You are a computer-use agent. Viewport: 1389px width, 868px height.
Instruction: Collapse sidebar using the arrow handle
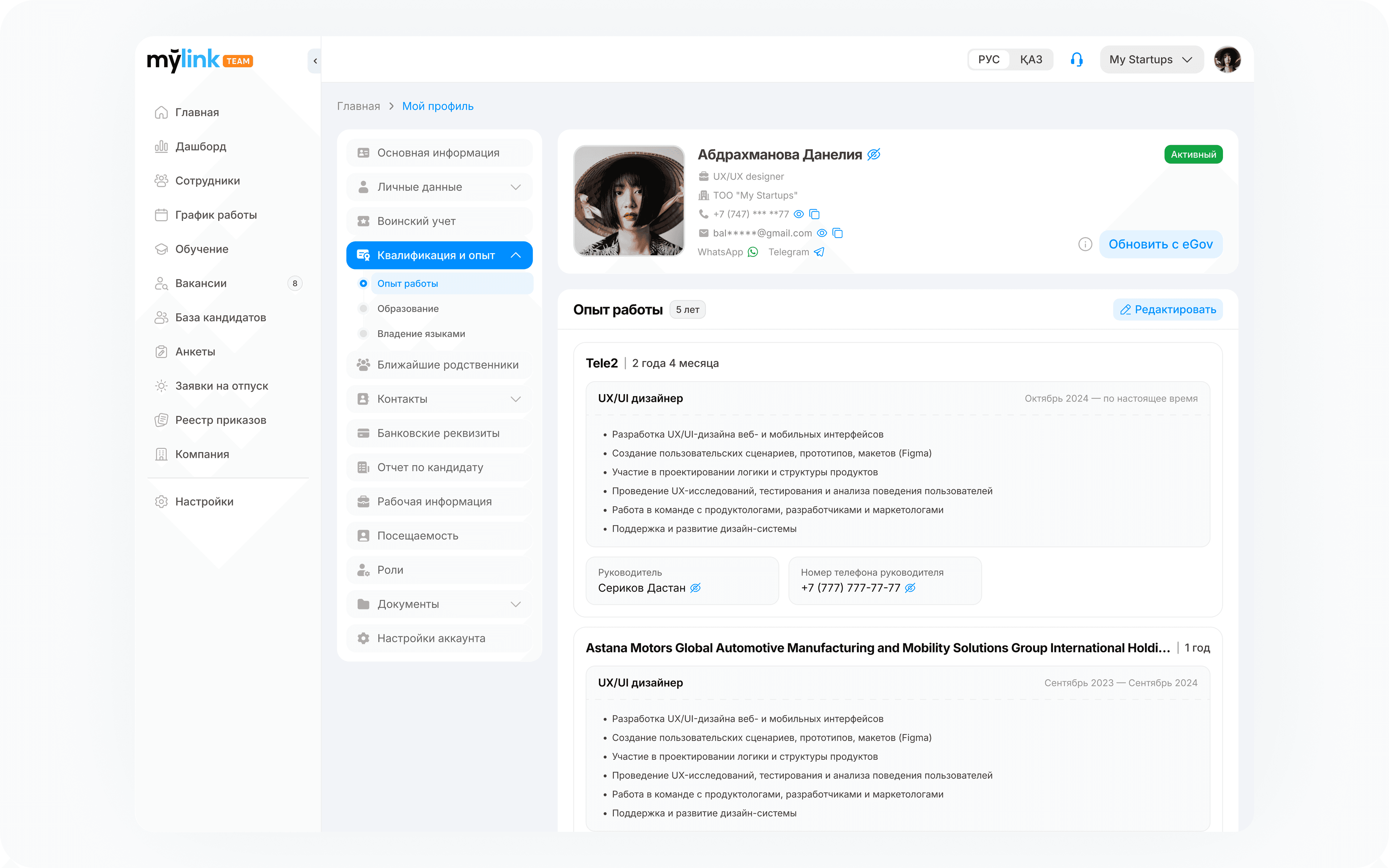coord(315,61)
